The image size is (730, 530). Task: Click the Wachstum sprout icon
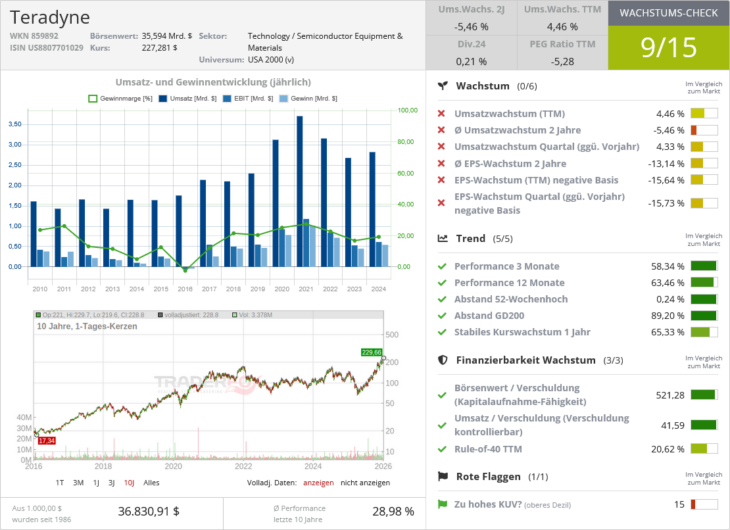[443, 87]
